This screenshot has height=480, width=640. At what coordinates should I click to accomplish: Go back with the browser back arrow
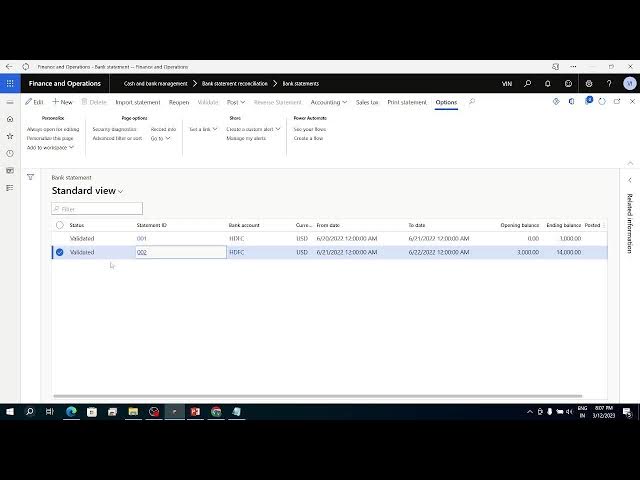click(x=9, y=67)
